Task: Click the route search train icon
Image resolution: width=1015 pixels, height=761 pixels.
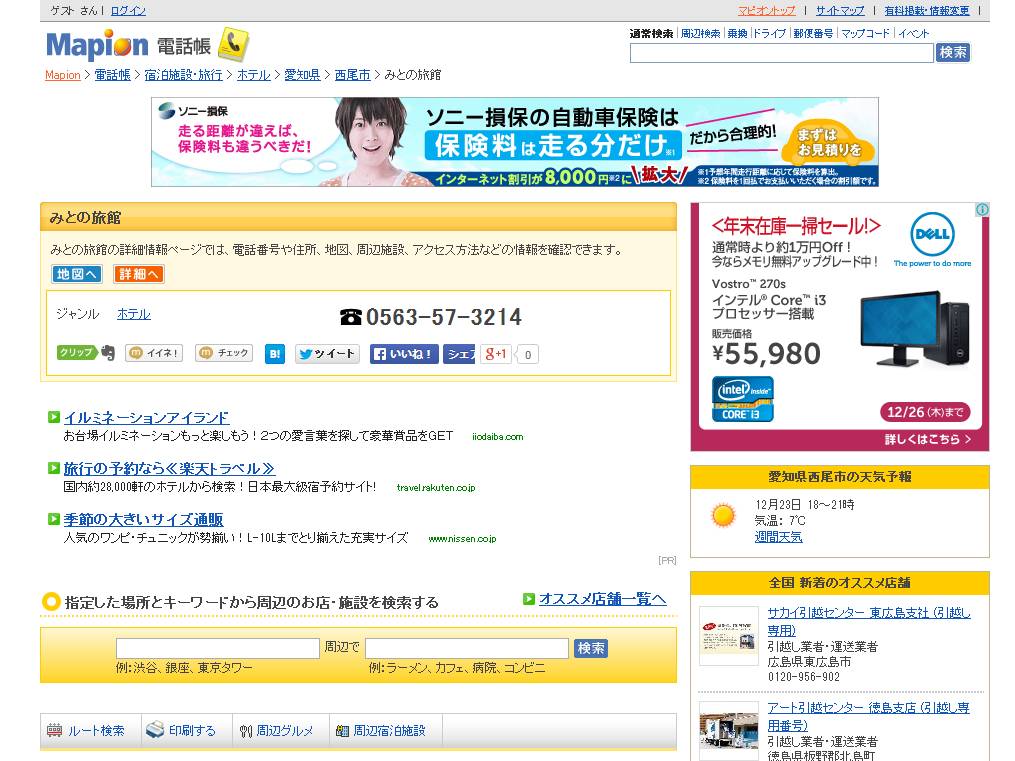Action: 55,731
